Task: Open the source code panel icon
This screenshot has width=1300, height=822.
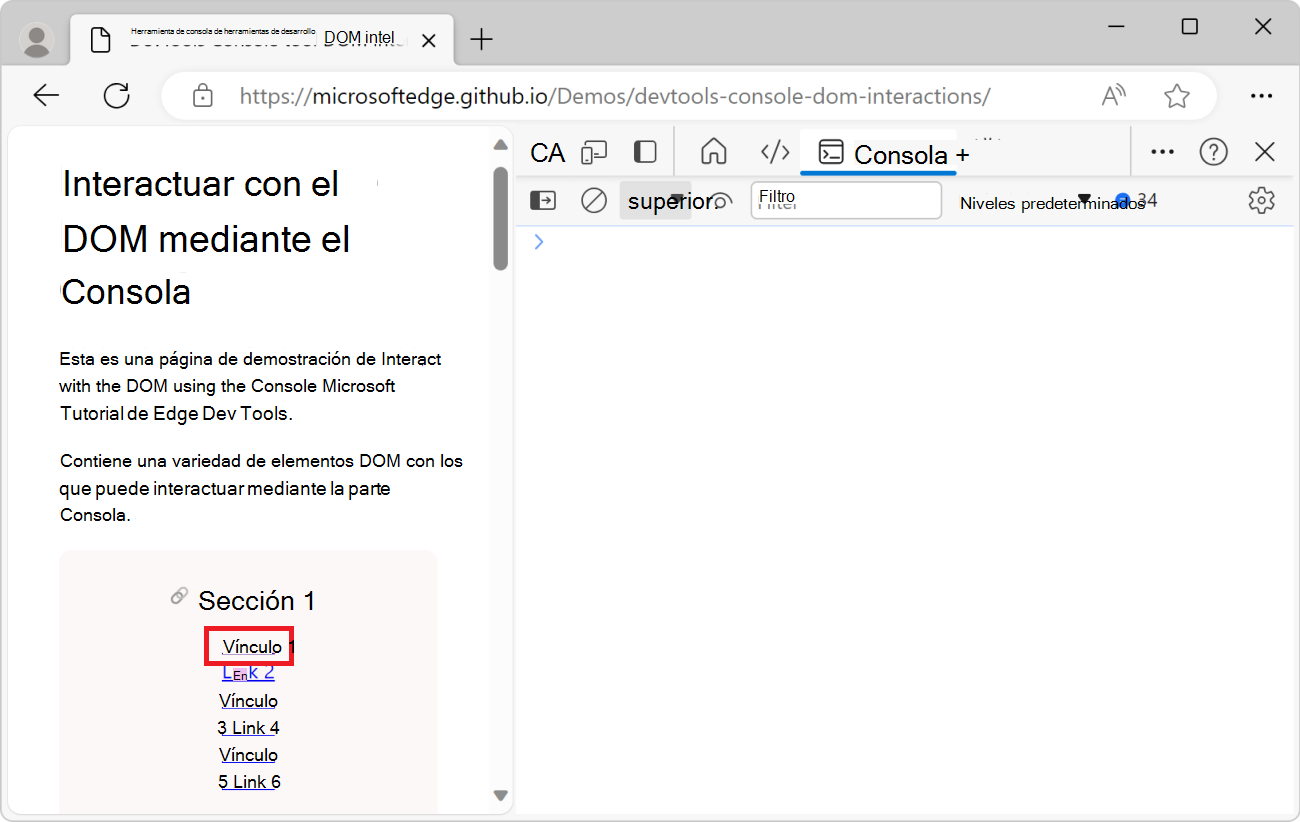Action: (775, 152)
